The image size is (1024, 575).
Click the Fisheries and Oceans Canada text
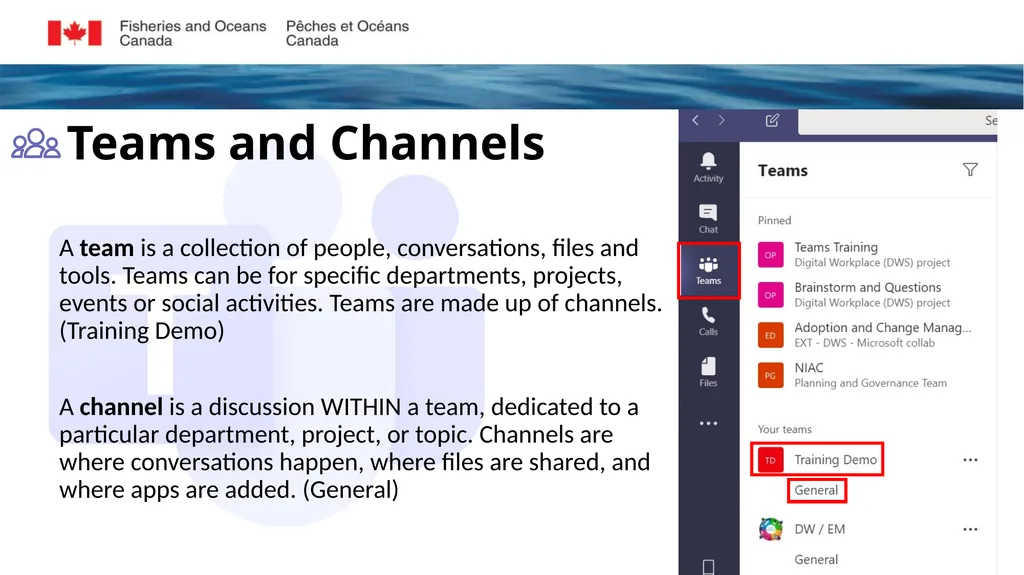(193, 33)
